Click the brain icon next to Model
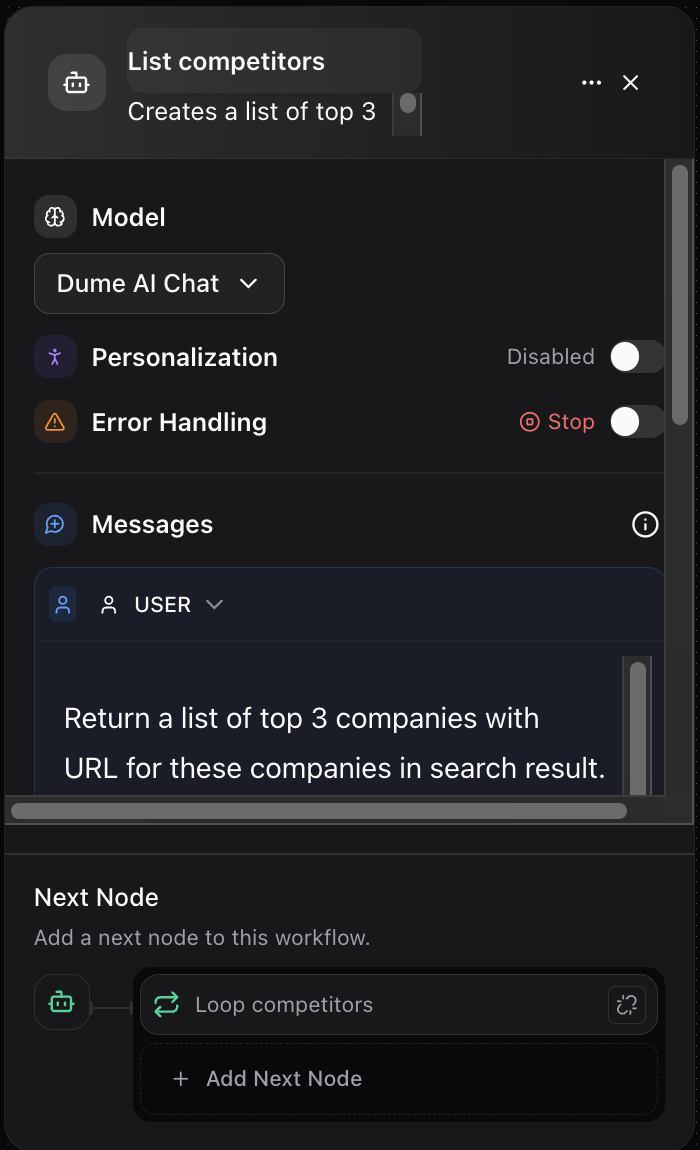Image resolution: width=700 pixels, height=1150 pixels. 55,216
